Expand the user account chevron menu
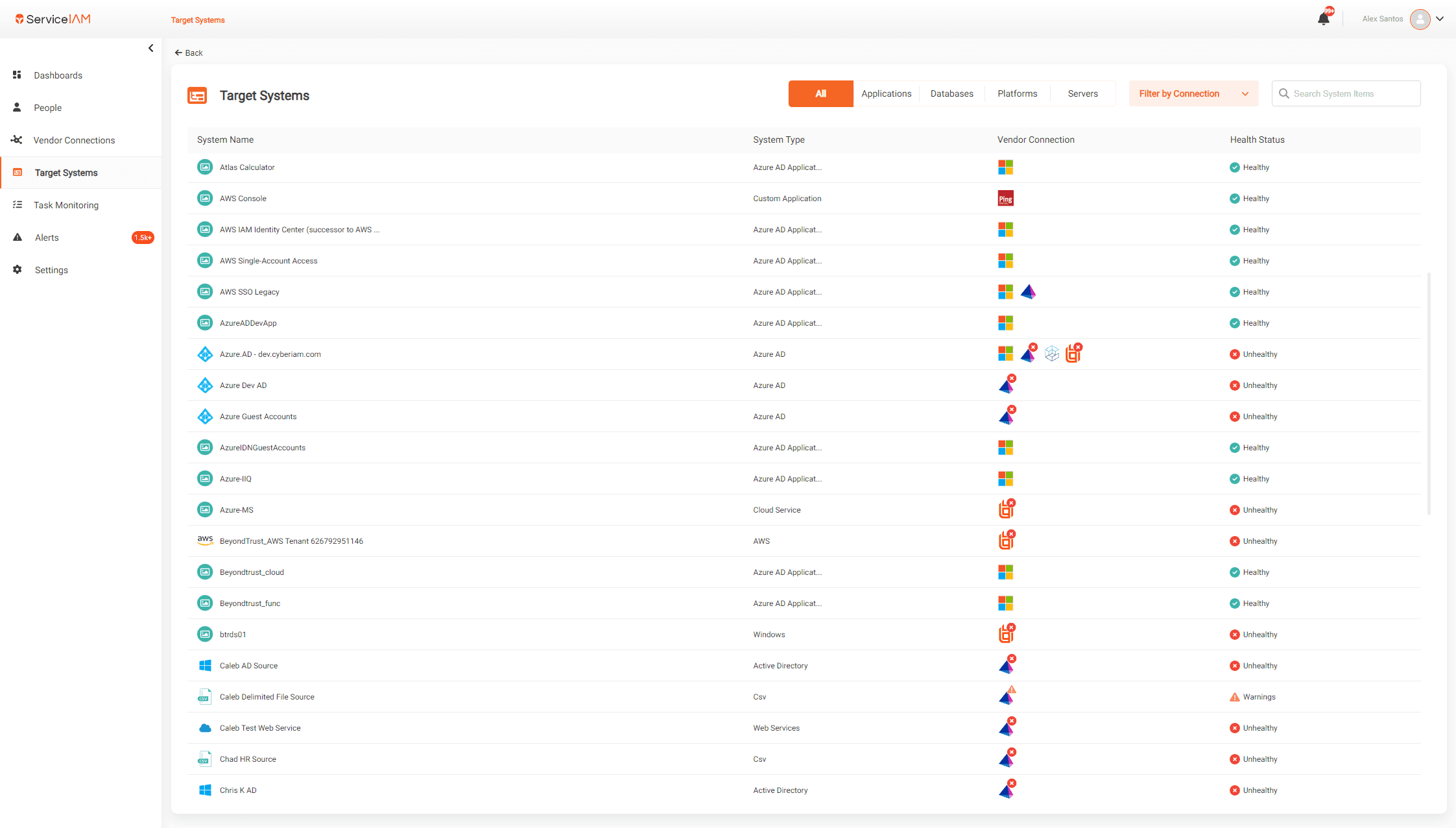Screen dimensions: 1456x828 1440,19
